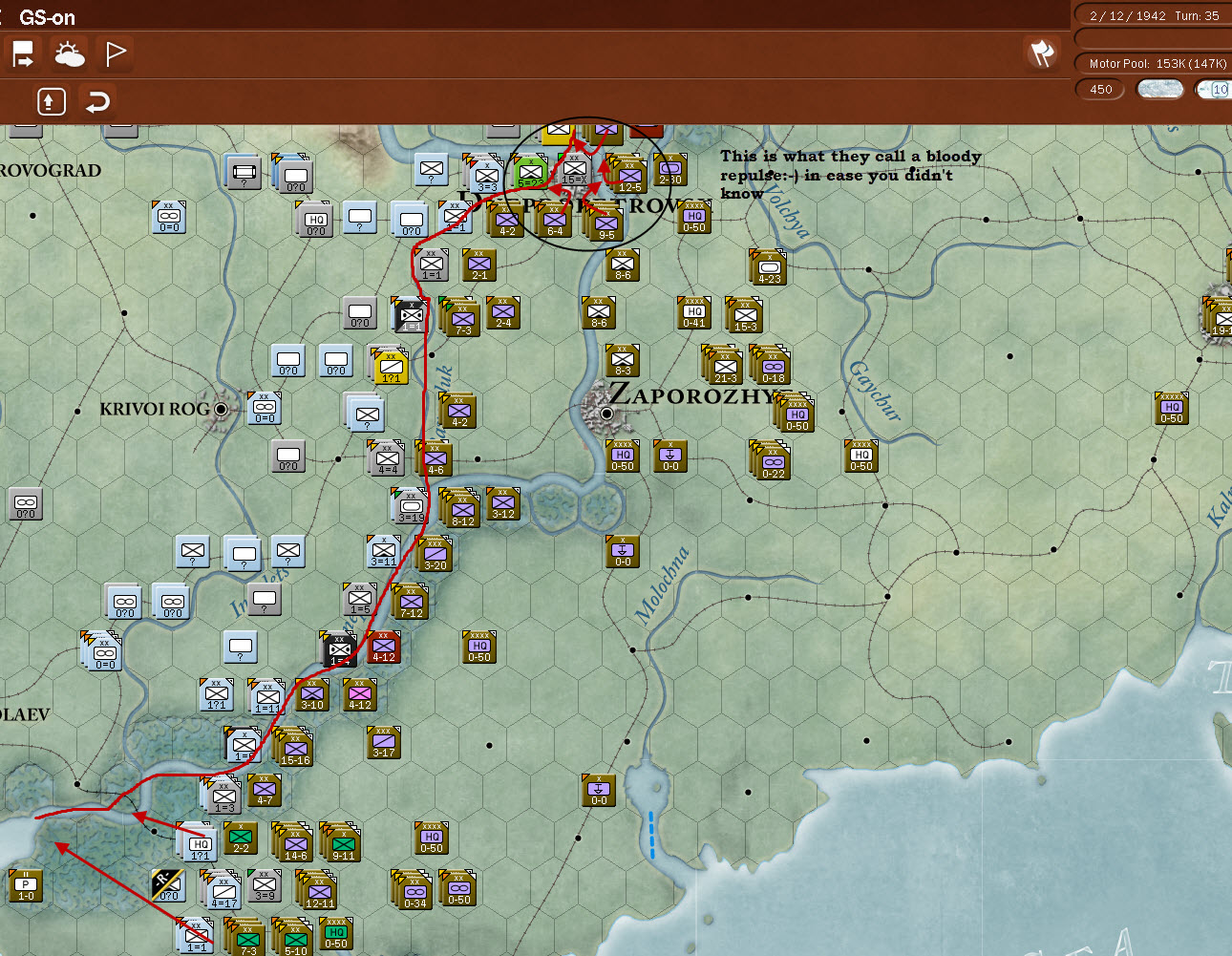Select the 21-3 infantry stack
The height and width of the screenshot is (956, 1232).
pos(726,367)
